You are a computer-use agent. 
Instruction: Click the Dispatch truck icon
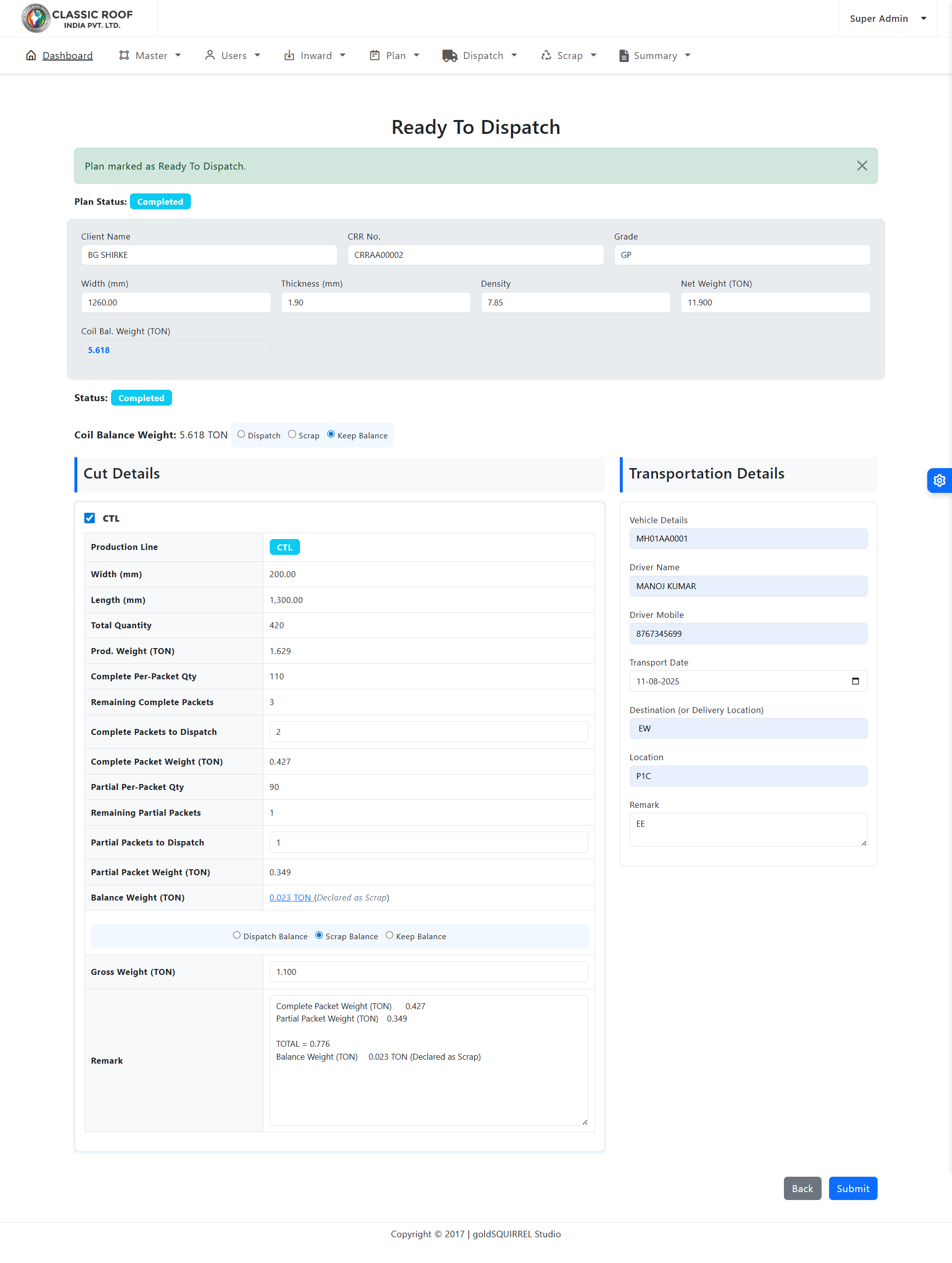pyautogui.click(x=449, y=56)
